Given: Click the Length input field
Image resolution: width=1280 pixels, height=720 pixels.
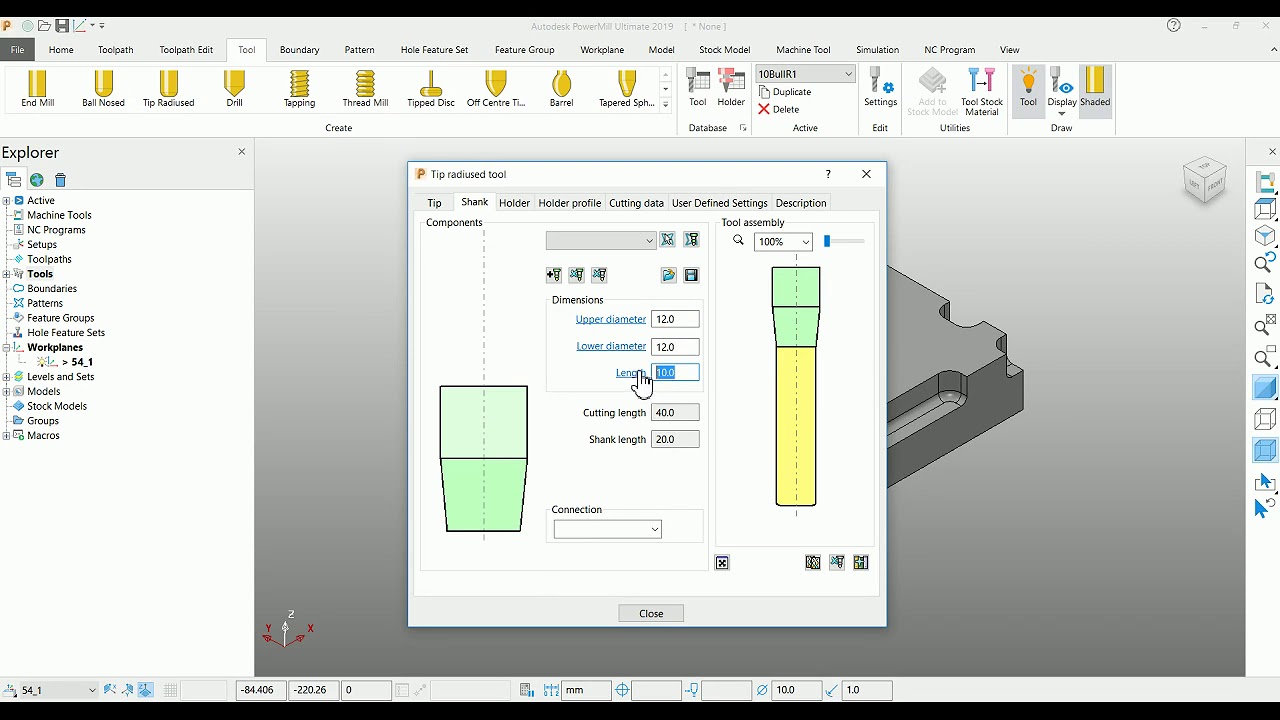Looking at the screenshot, I should [x=675, y=372].
